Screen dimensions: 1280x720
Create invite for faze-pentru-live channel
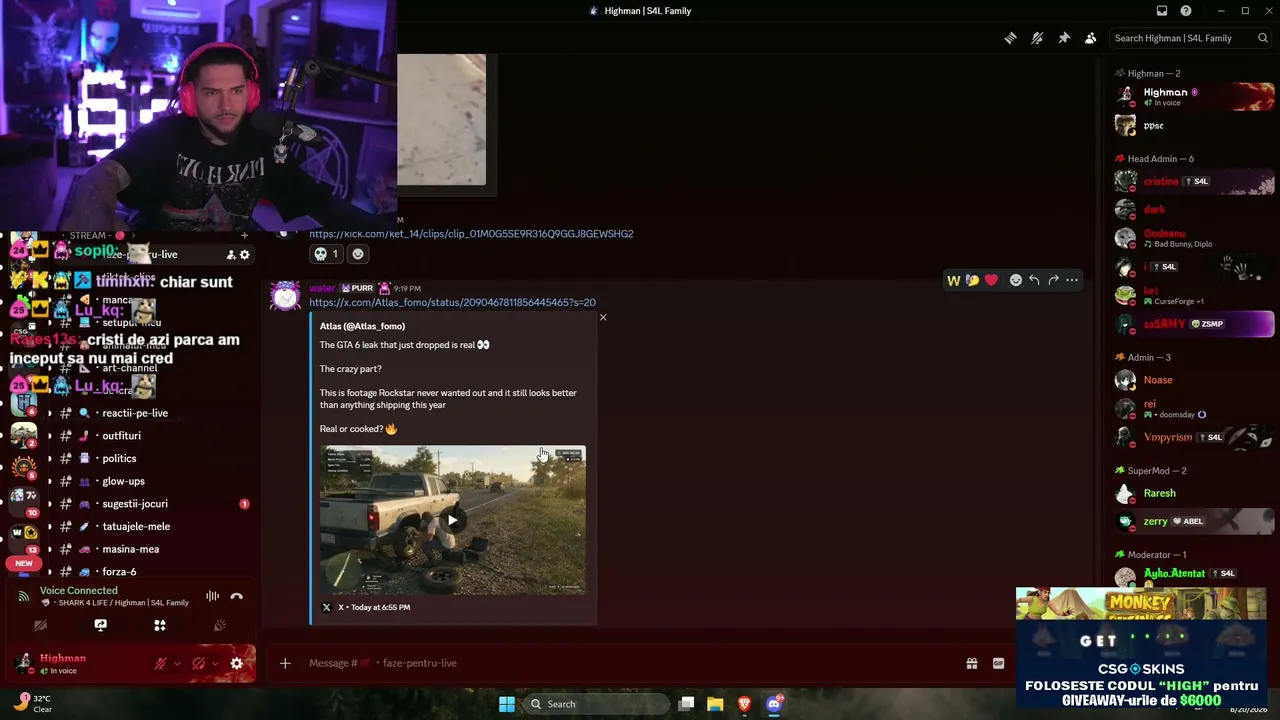click(x=231, y=255)
